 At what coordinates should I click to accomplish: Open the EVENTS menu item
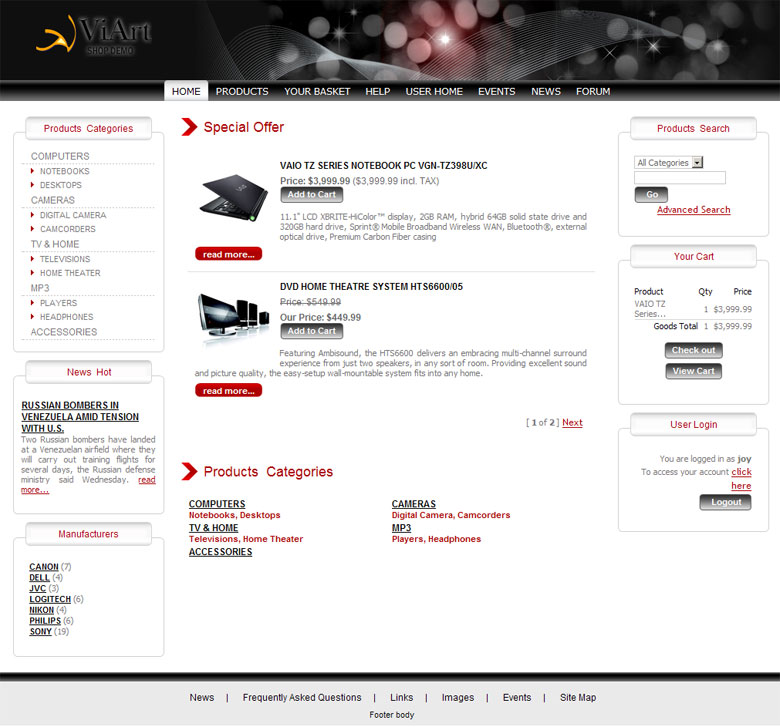point(496,92)
